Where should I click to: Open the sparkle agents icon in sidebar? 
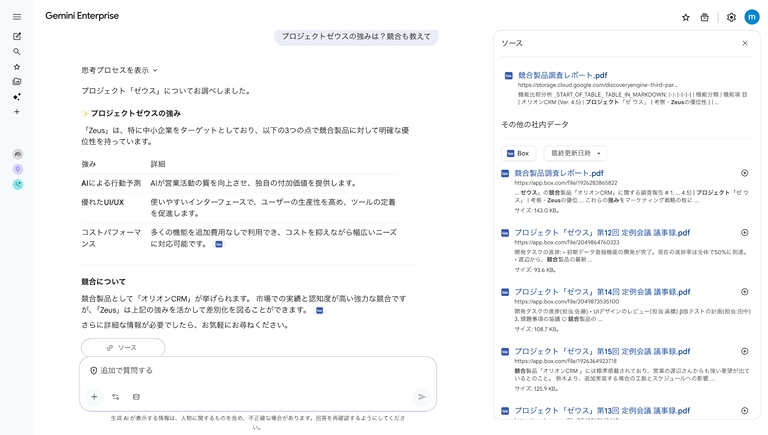coord(17,97)
